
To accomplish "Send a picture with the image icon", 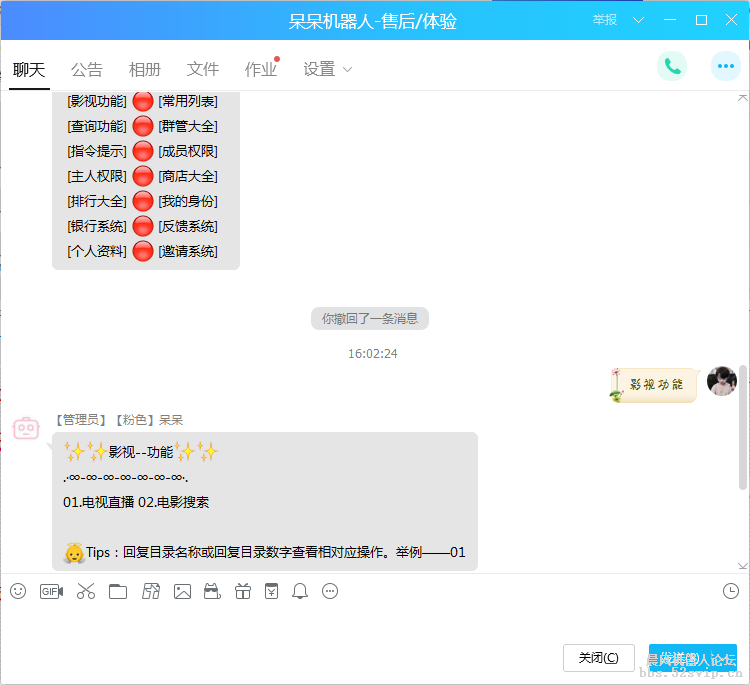I will (182, 592).
